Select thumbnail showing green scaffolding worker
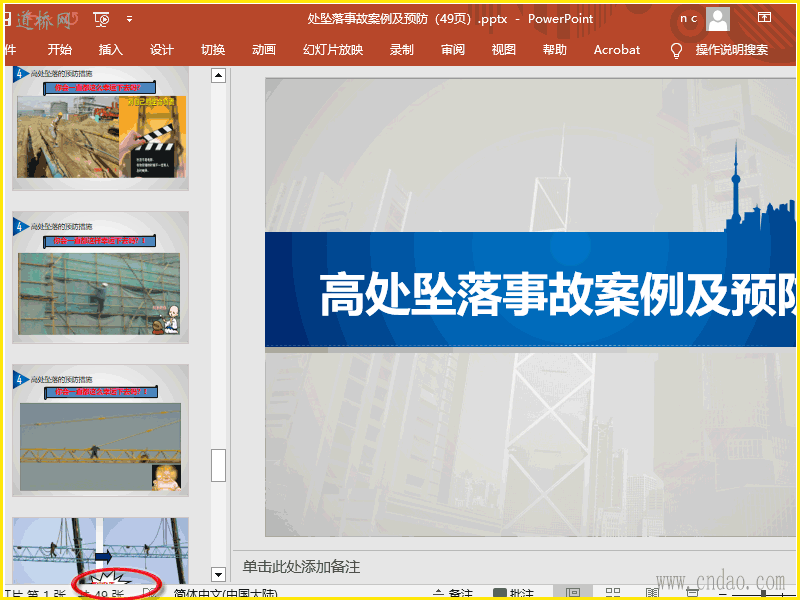This screenshot has height=600, width=800. [101, 277]
